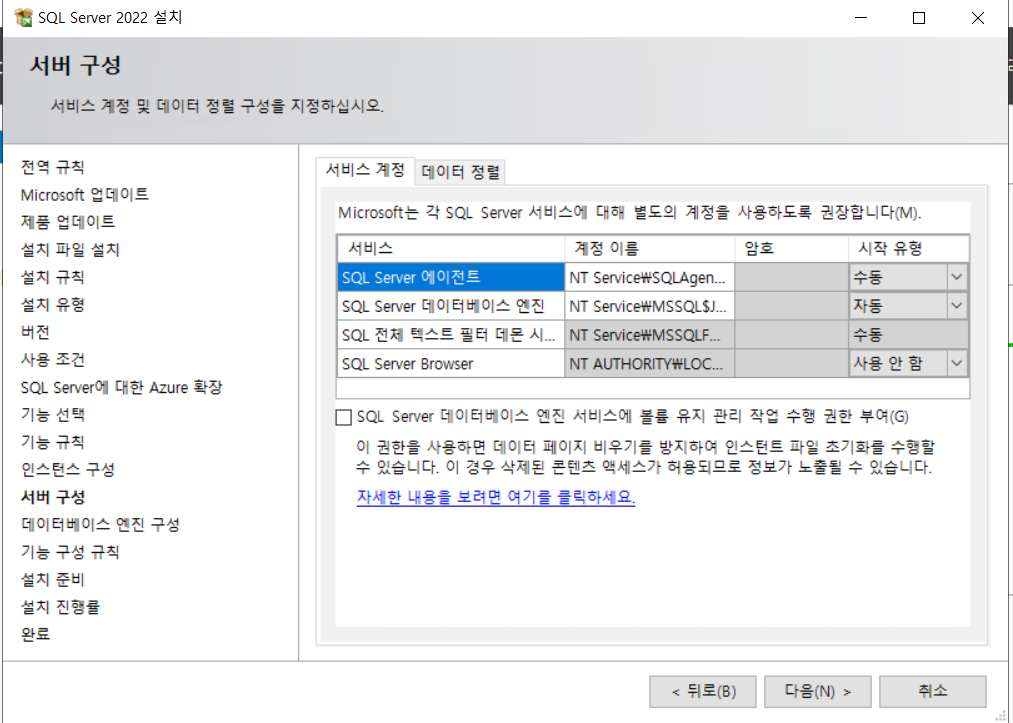The height and width of the screenshot is (723, 1013).
Task: Enable volume maintenance task privilege checkbox
Action: coord(344,417)
